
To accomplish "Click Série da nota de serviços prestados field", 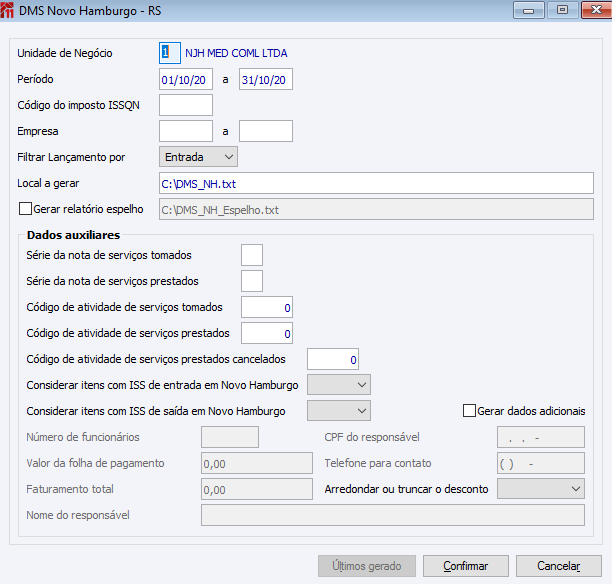I will click(x=252, y=281).
